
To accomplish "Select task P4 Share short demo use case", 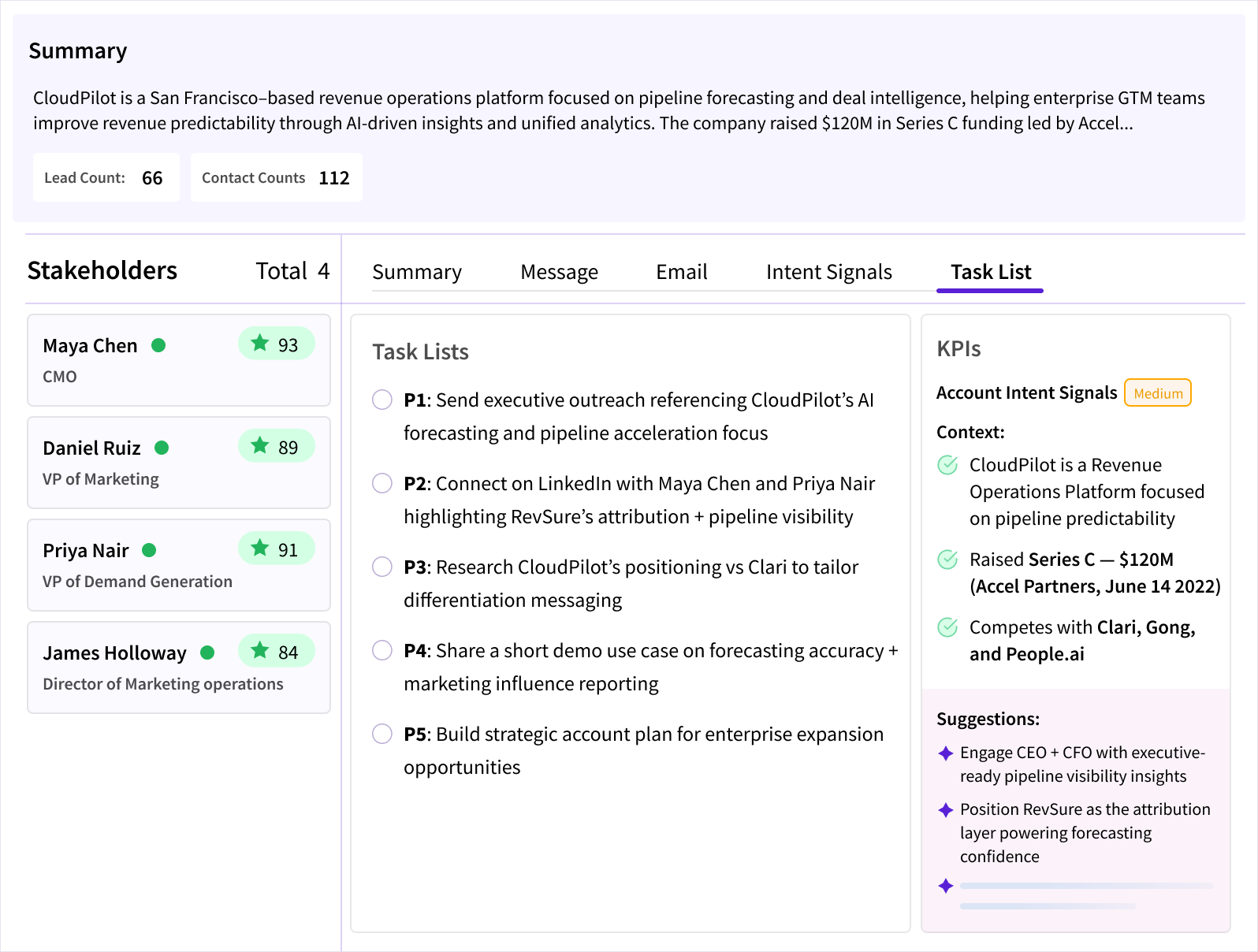I will [382, 650].
